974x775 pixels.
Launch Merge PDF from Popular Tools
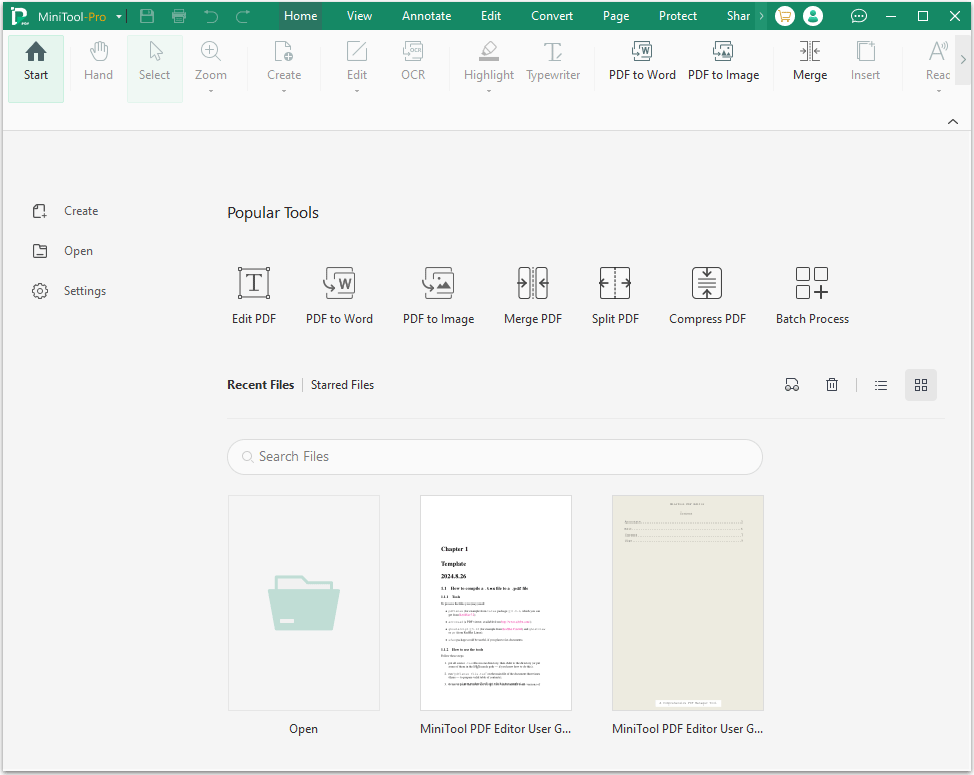click(x=533, y=296)
